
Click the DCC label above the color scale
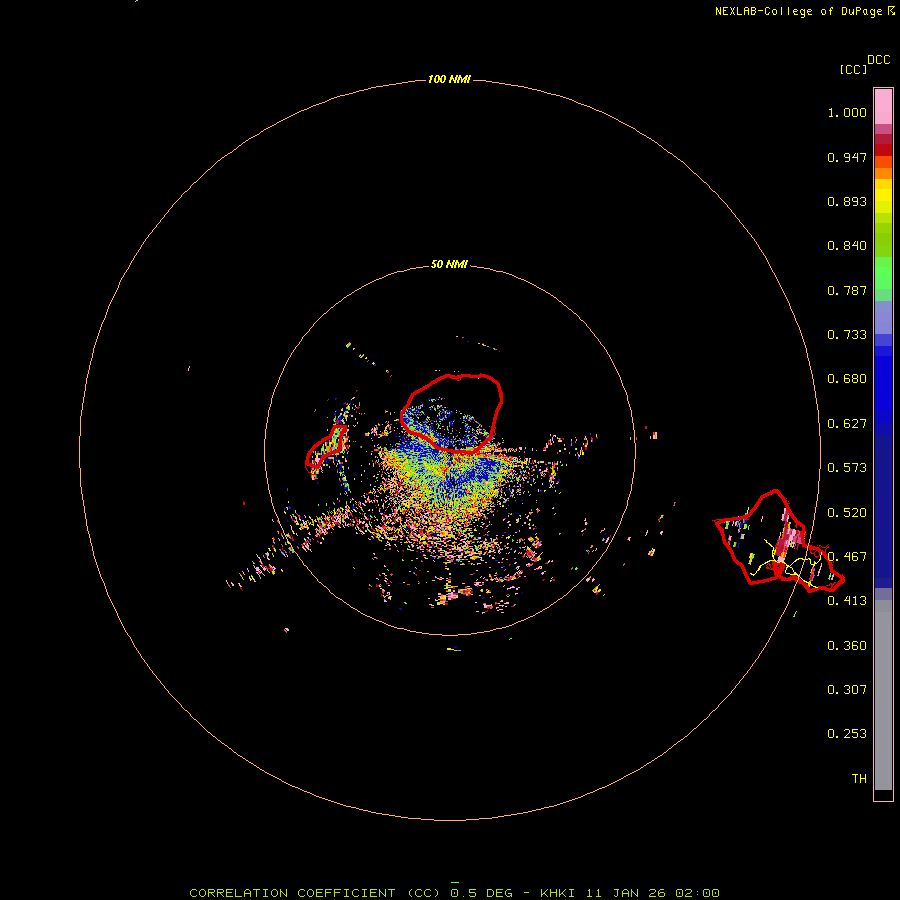[879, 60]
